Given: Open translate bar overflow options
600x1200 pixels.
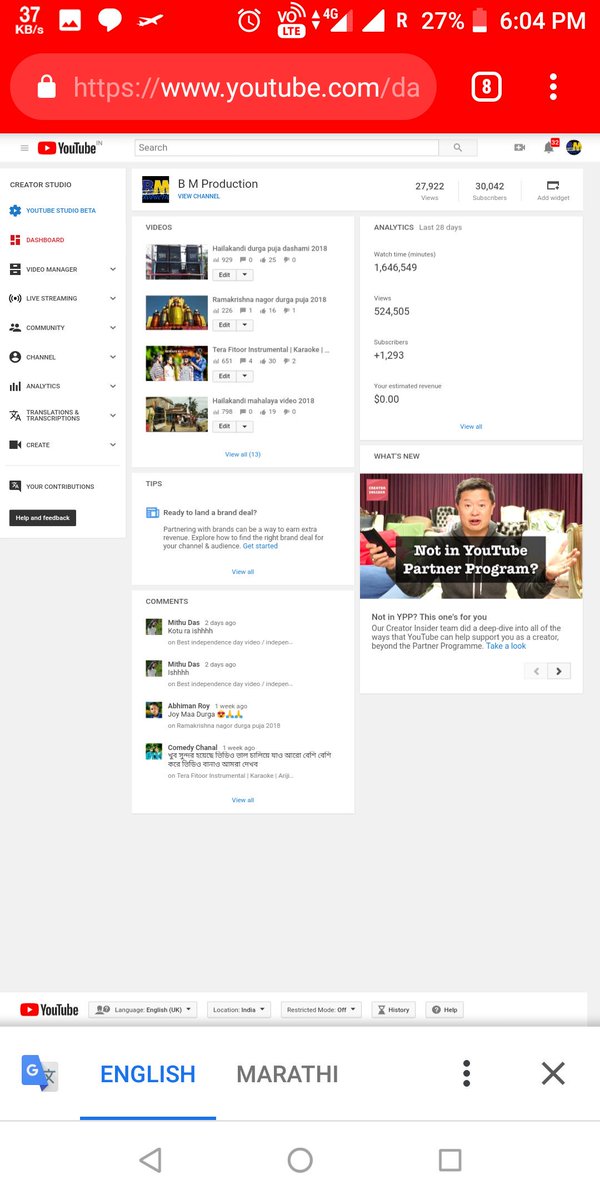Looking at the screenshot, I should tap(466, 1074).
